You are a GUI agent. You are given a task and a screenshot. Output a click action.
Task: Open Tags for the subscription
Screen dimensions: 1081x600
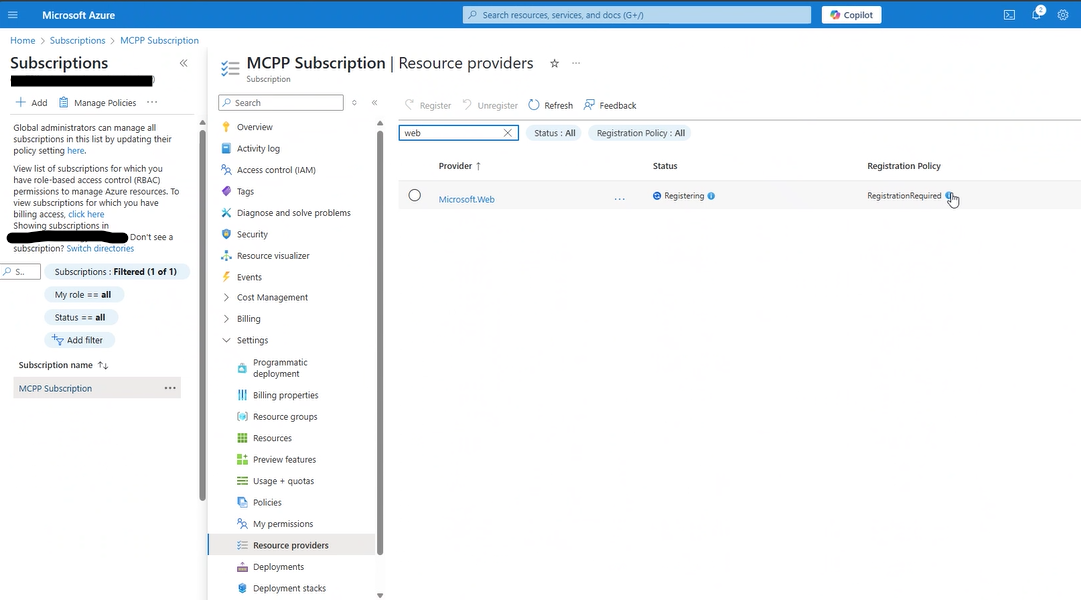click(244, 191)
